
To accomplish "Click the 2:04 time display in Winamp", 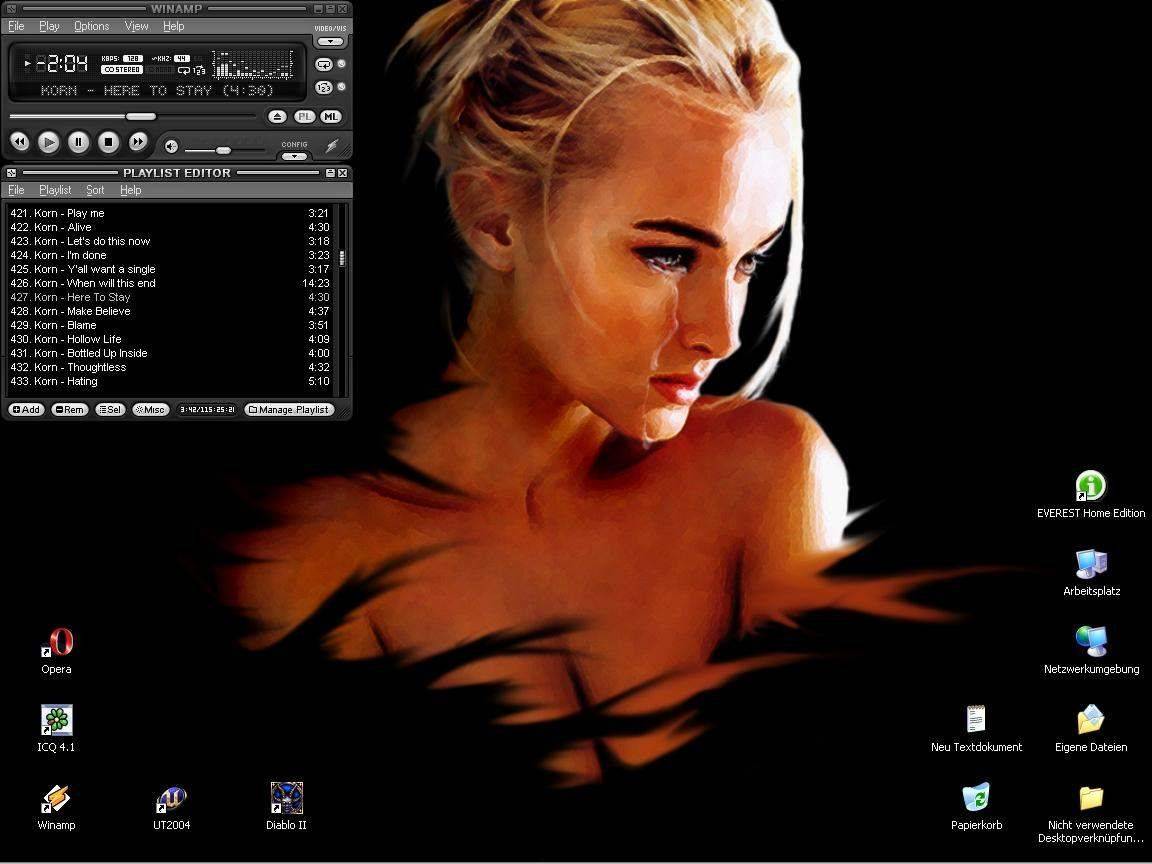I will click(x=63, y=64).
